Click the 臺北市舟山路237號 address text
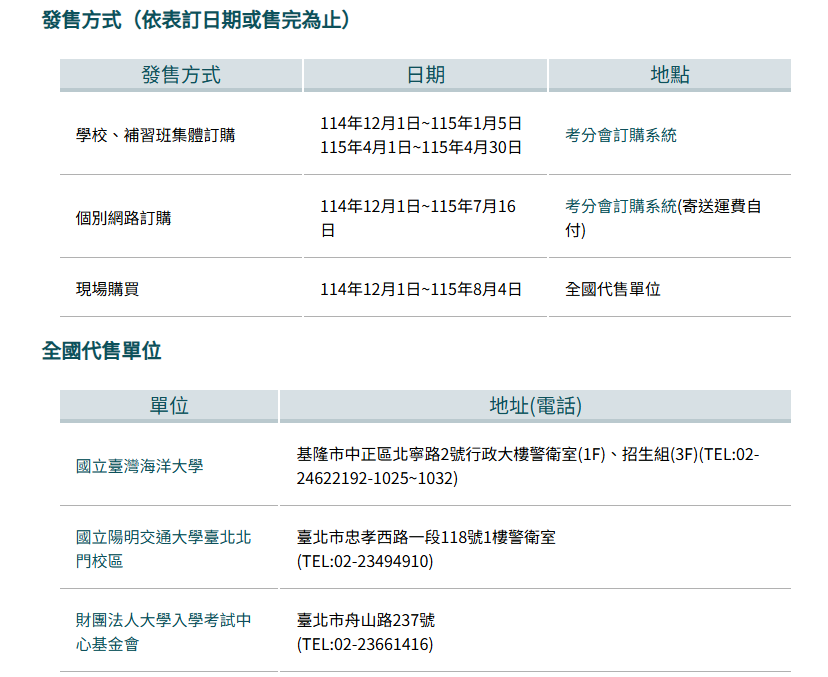The width and height of the screenshot is (828, 677). tap(366, 621)
